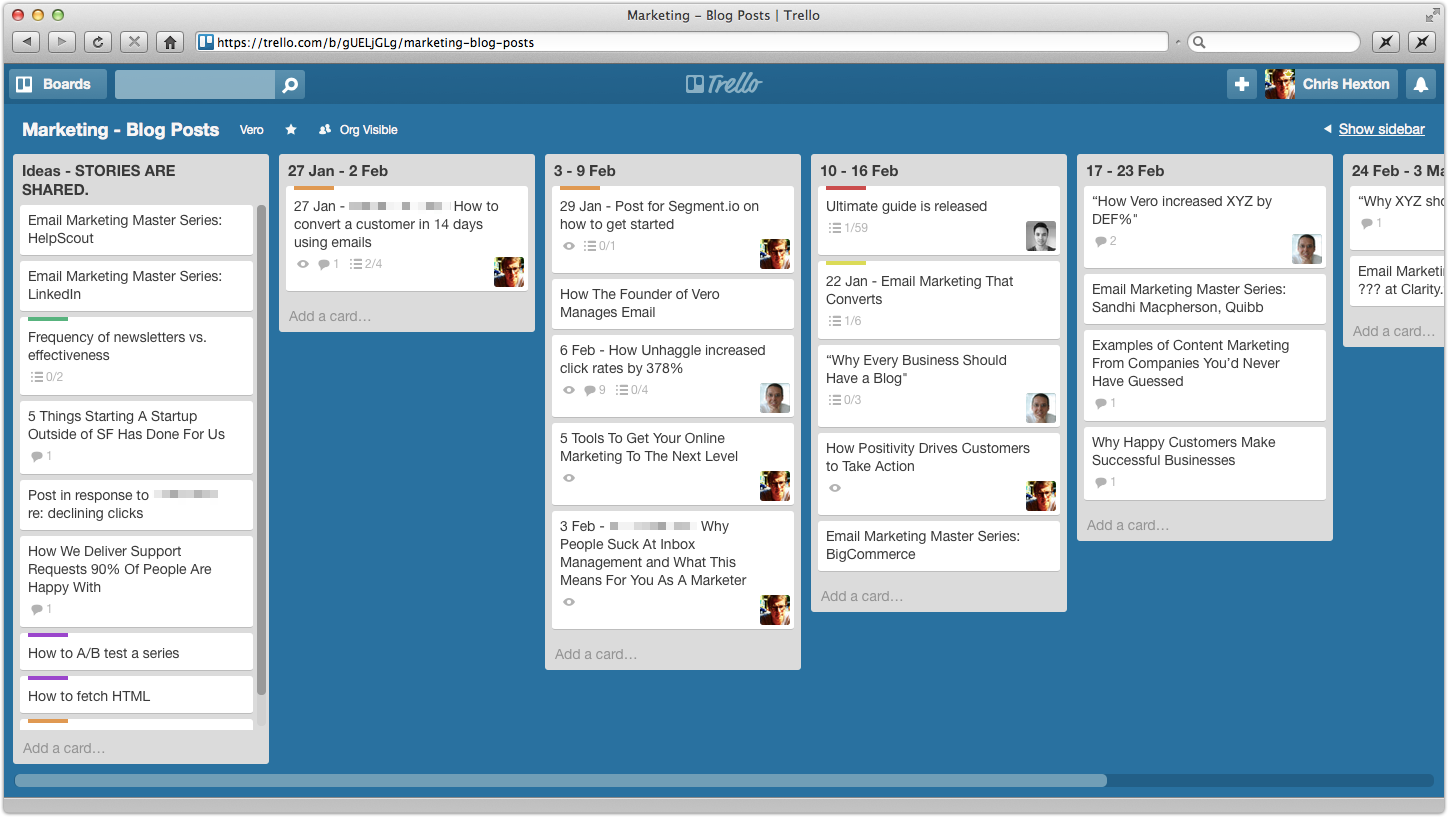The image size is (1448, 817).
Task: Click the horizontal board scrollbar
Action: [560, 780]
